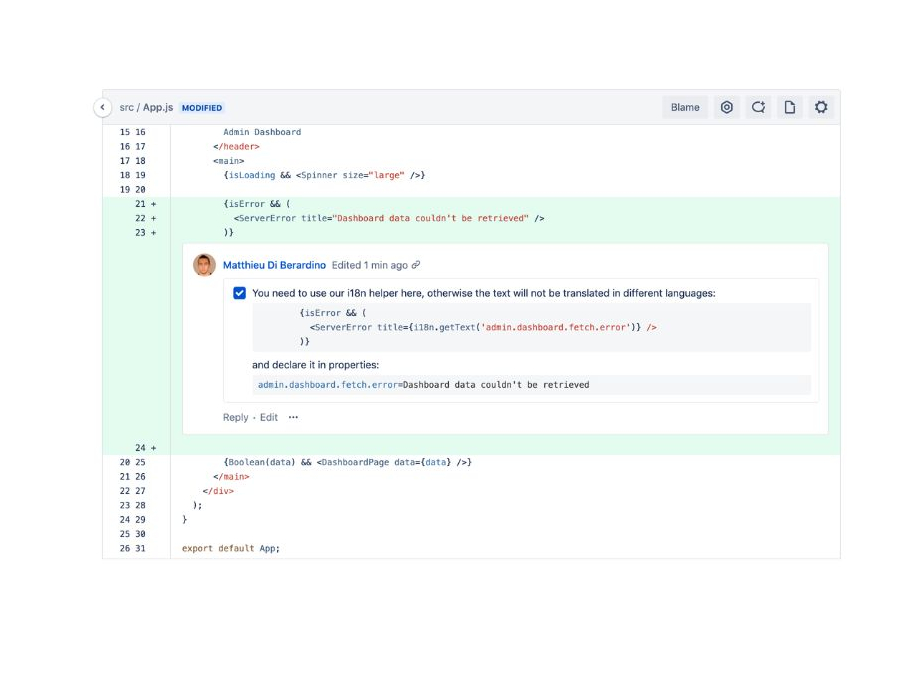Open diff settings gear icon
907x678 pixels.
coord(821,107)
